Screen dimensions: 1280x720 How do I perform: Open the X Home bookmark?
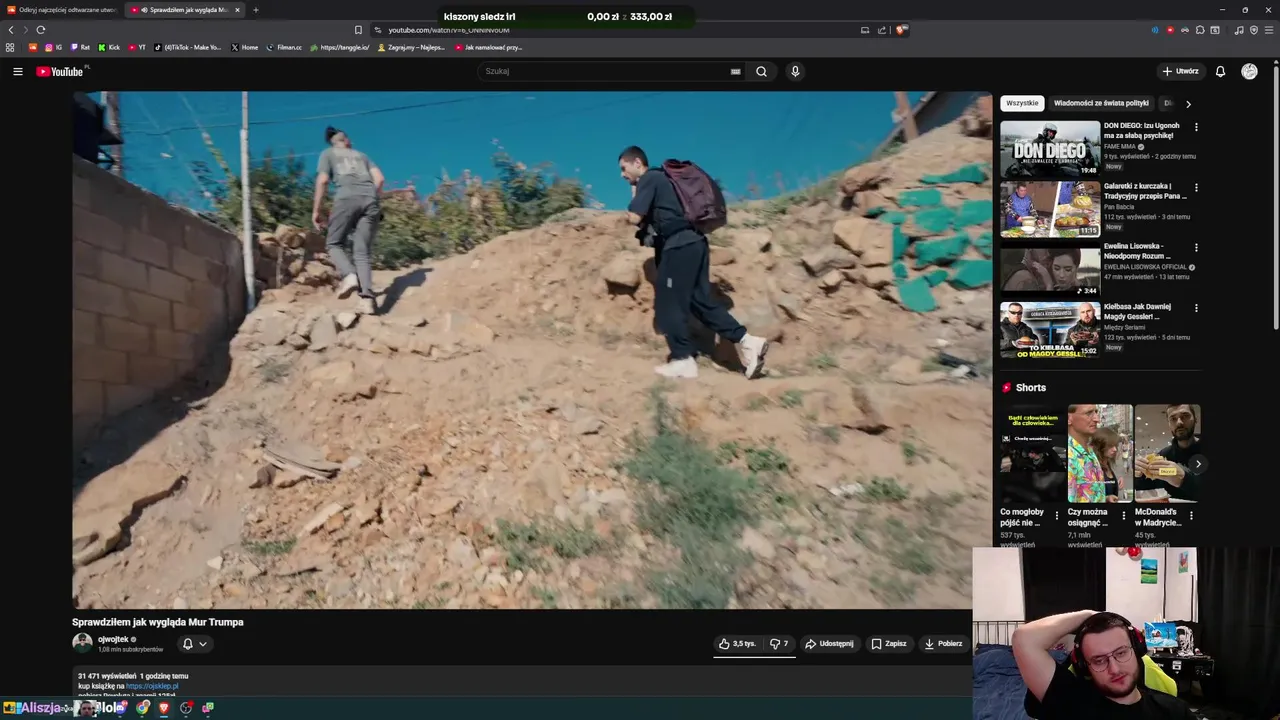tap(245, 47)
